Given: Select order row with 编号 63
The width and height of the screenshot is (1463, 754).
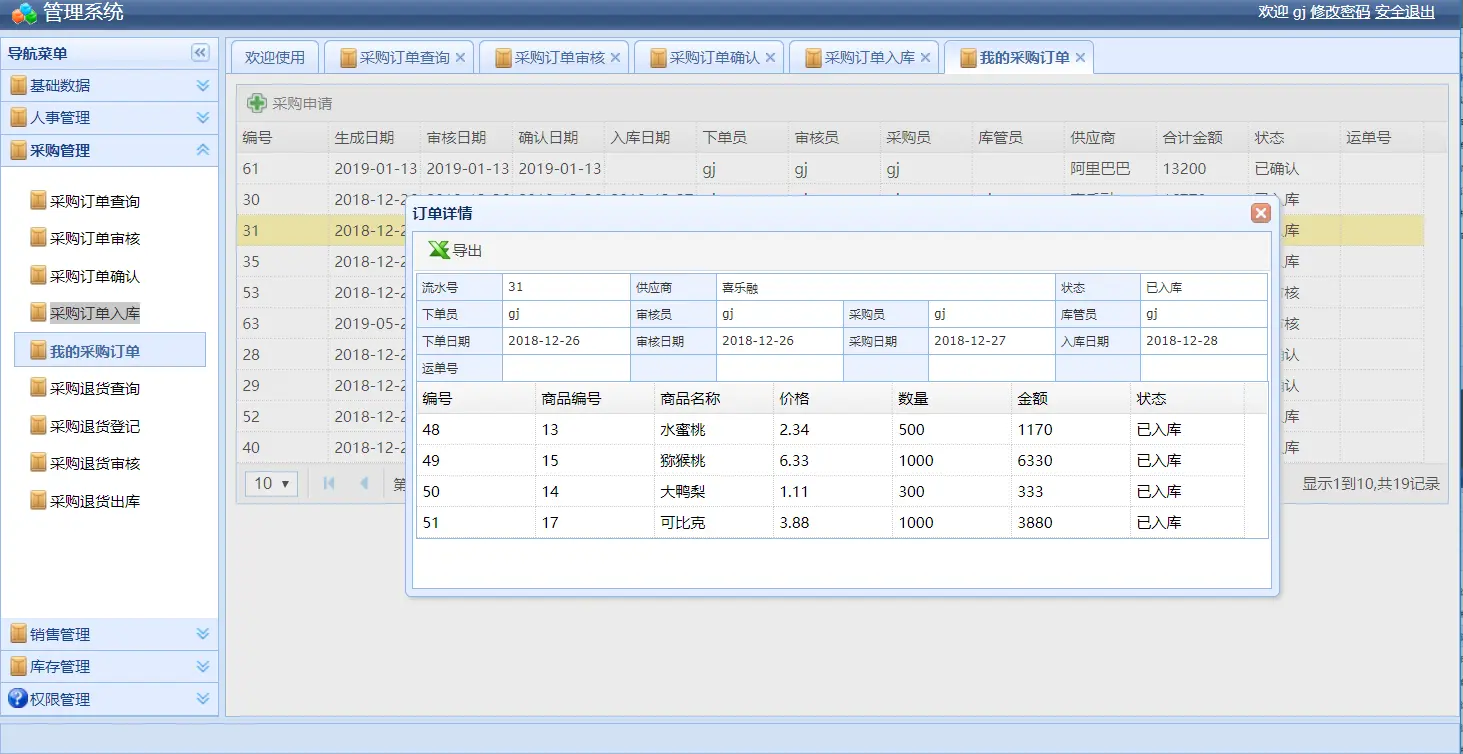Looking at the screenshot, I should pos(322,324).
